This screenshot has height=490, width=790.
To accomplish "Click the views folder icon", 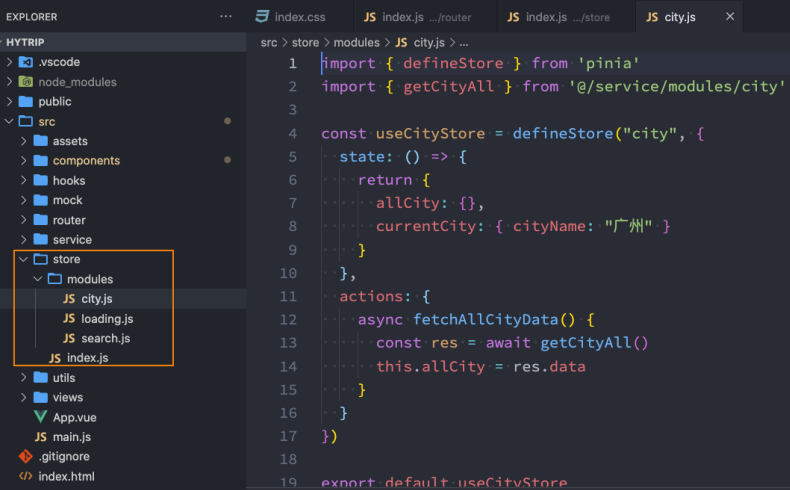I will 40,397.
